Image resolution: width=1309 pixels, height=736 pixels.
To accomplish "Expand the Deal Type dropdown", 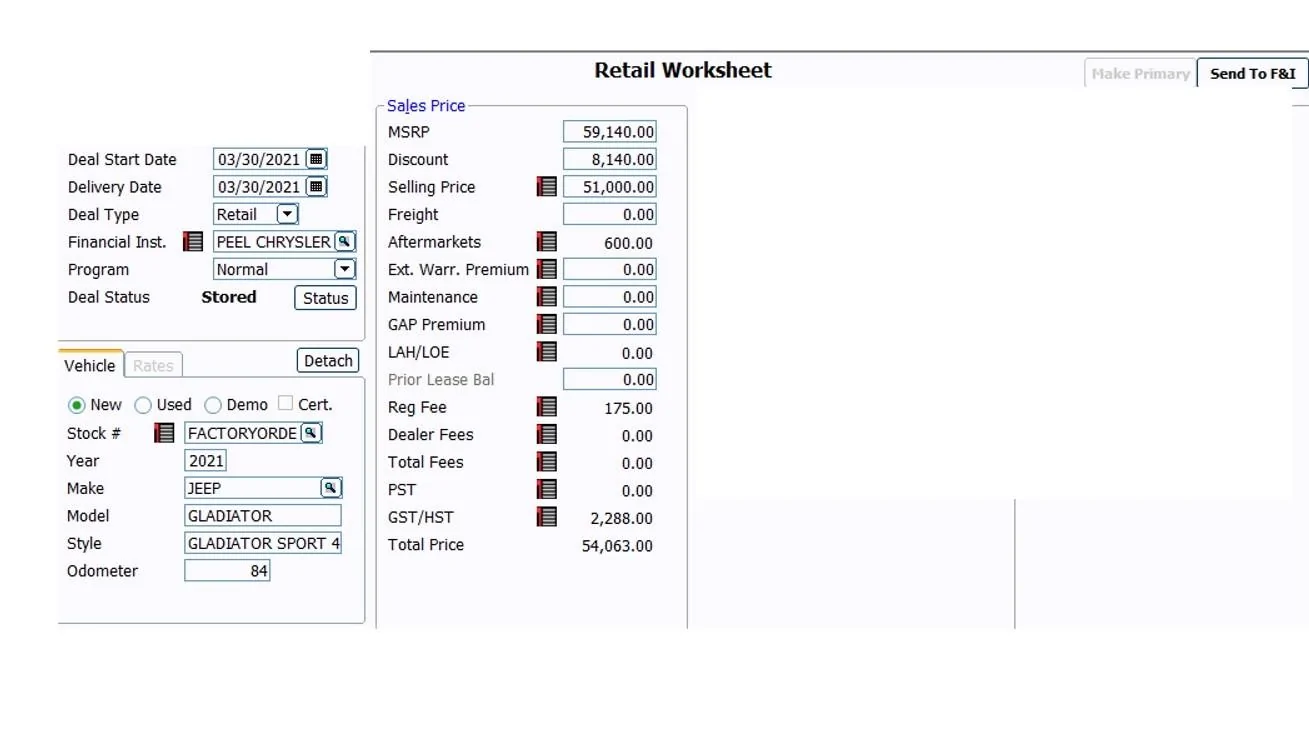I will point(287,214).
